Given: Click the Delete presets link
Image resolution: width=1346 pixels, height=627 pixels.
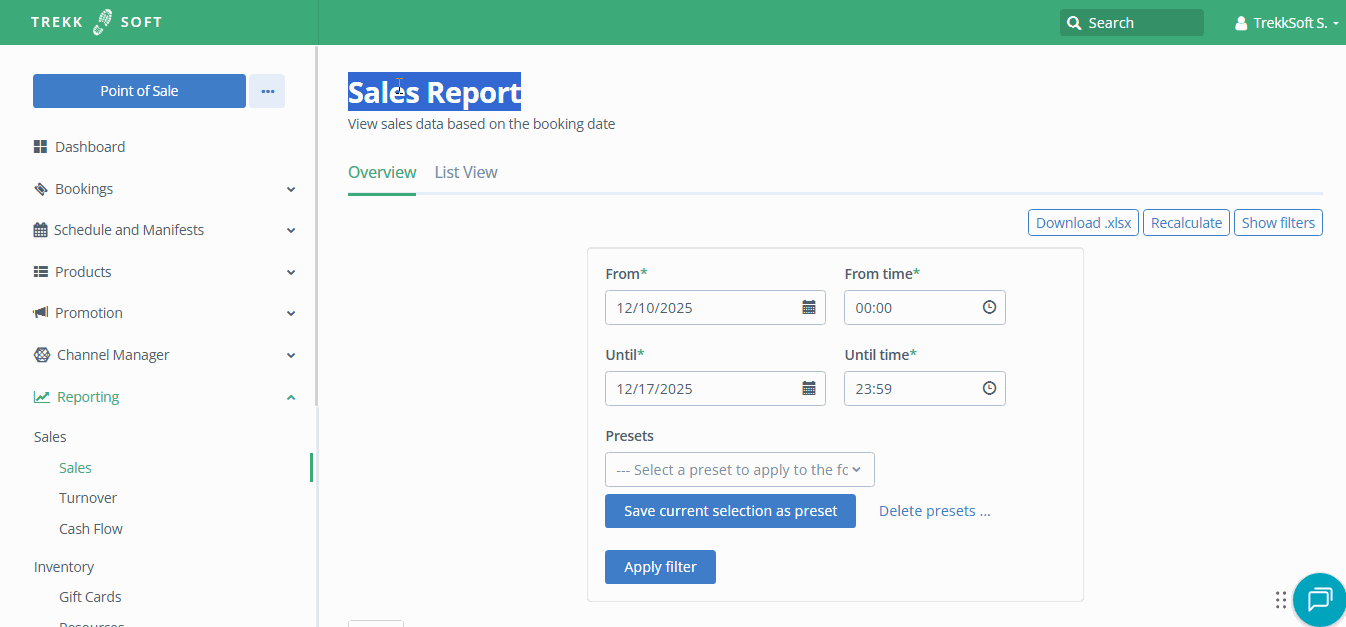Looking at the screenshot, I should click(934, 511).
